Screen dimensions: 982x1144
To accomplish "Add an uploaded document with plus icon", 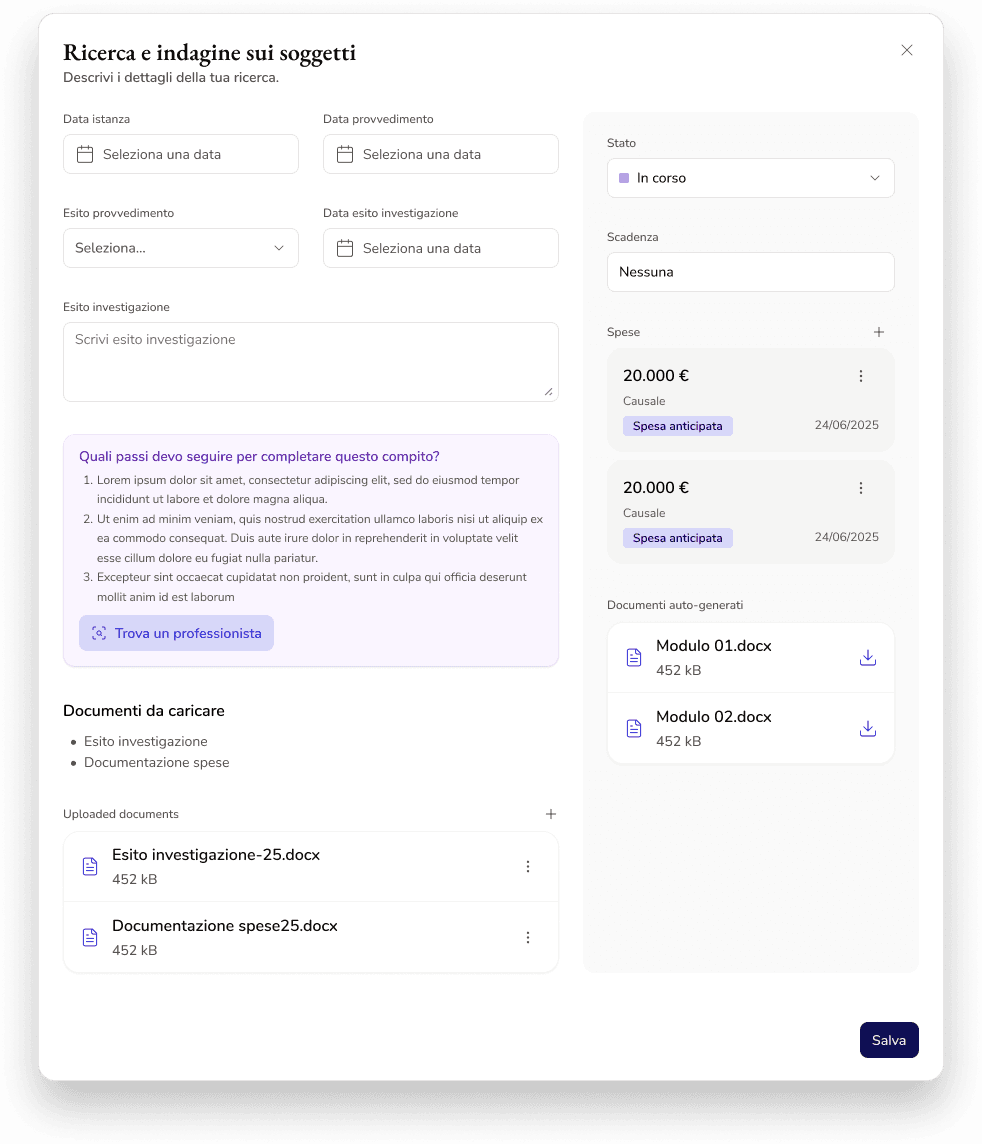I will click(551, 814).
